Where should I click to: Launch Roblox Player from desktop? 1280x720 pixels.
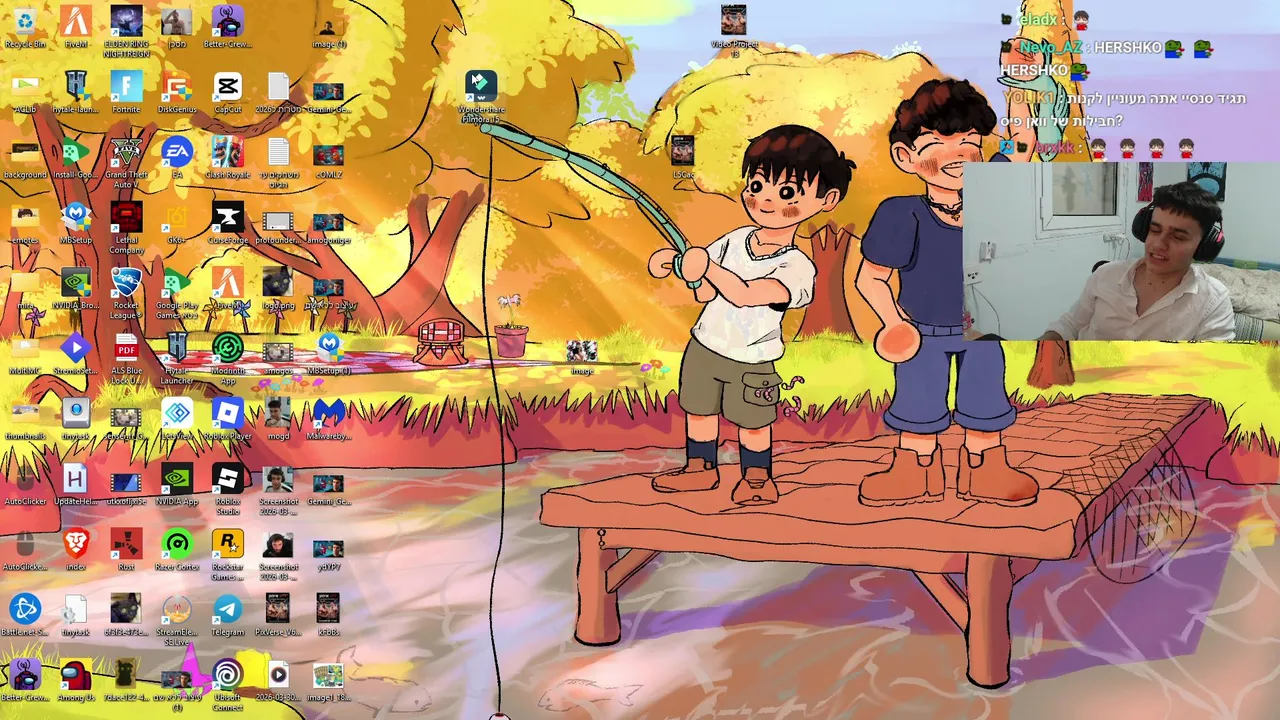[227, 419]
